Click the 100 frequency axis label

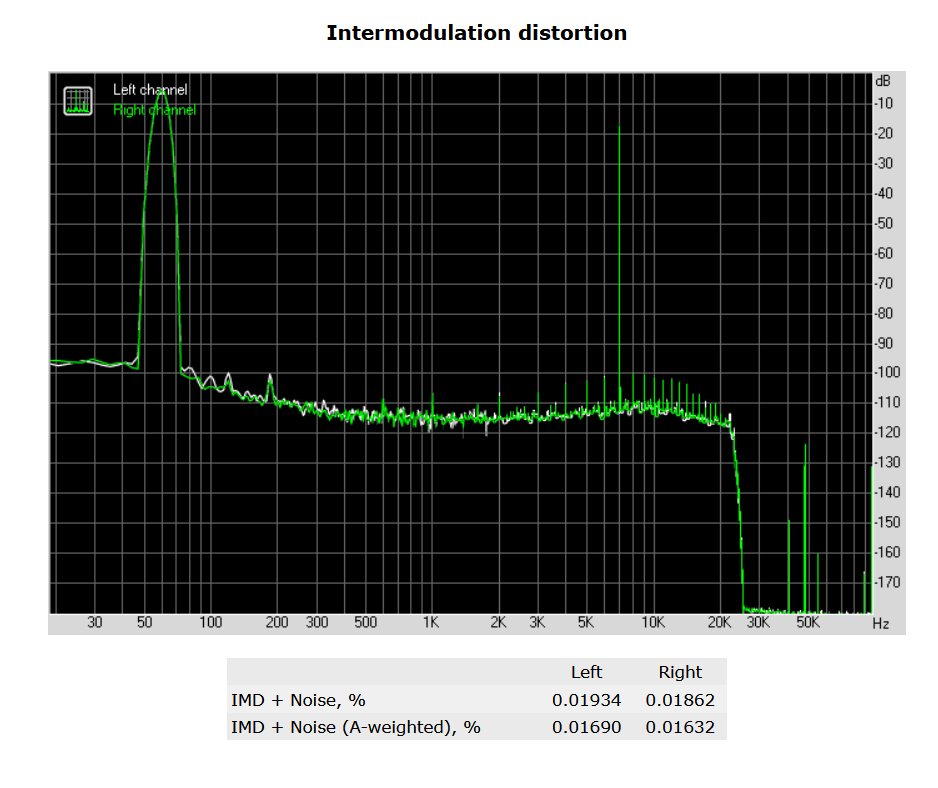tap(211, 623)
